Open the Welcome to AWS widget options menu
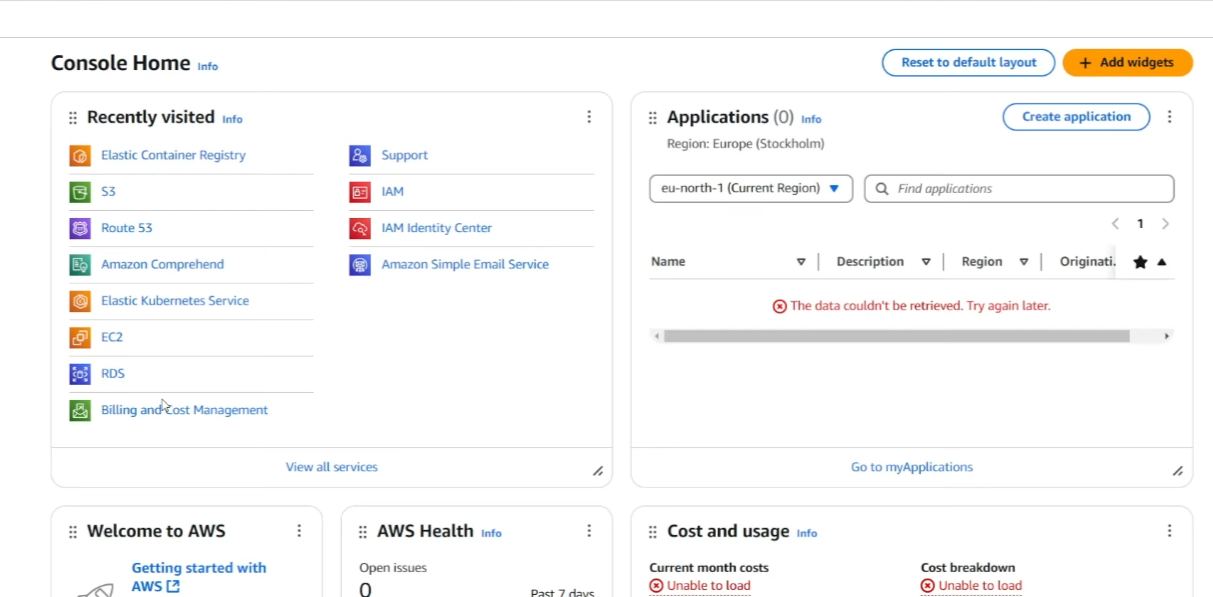Viewport: 1213px width, 597px height. point(299,531)
